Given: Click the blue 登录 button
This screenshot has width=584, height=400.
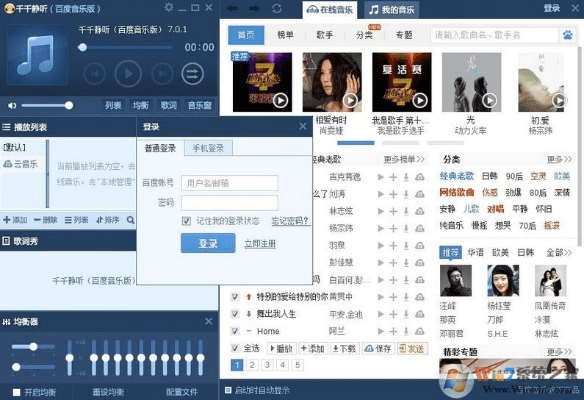Looking at the screenshot, I should [208, 243].
